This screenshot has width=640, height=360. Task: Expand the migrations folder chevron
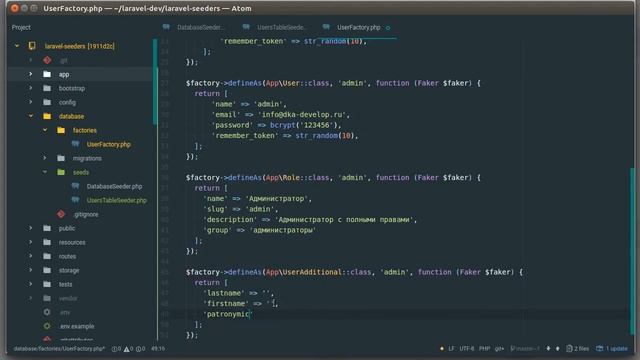click(45, 158)
